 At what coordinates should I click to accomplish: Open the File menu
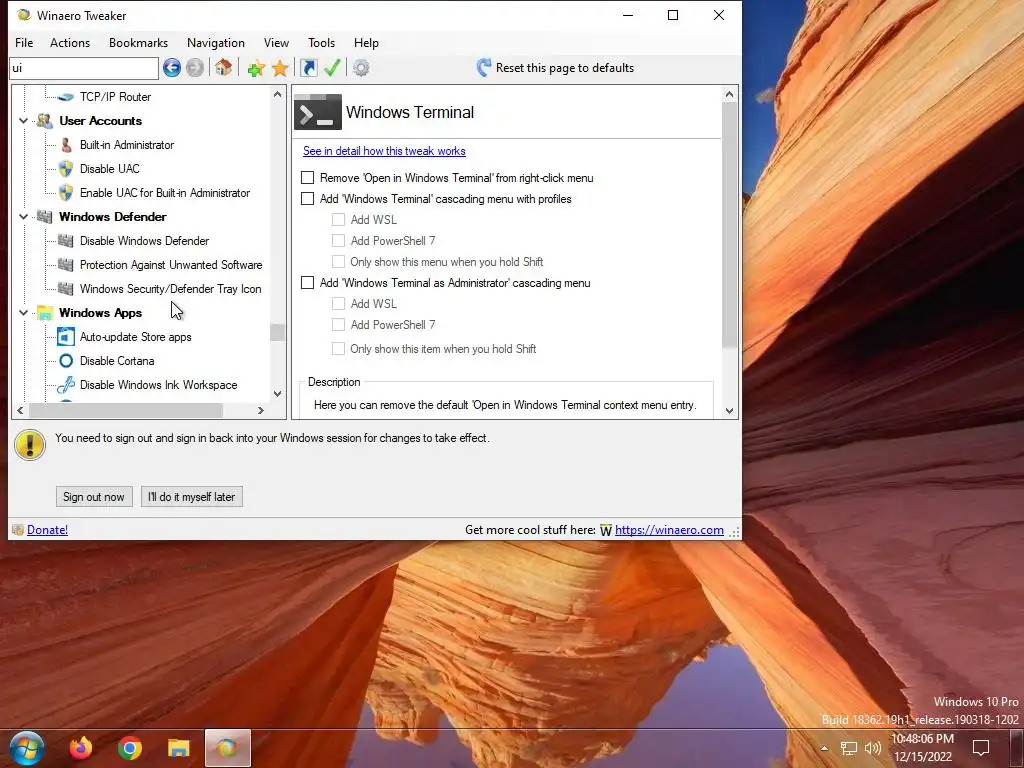coord(24,42)
